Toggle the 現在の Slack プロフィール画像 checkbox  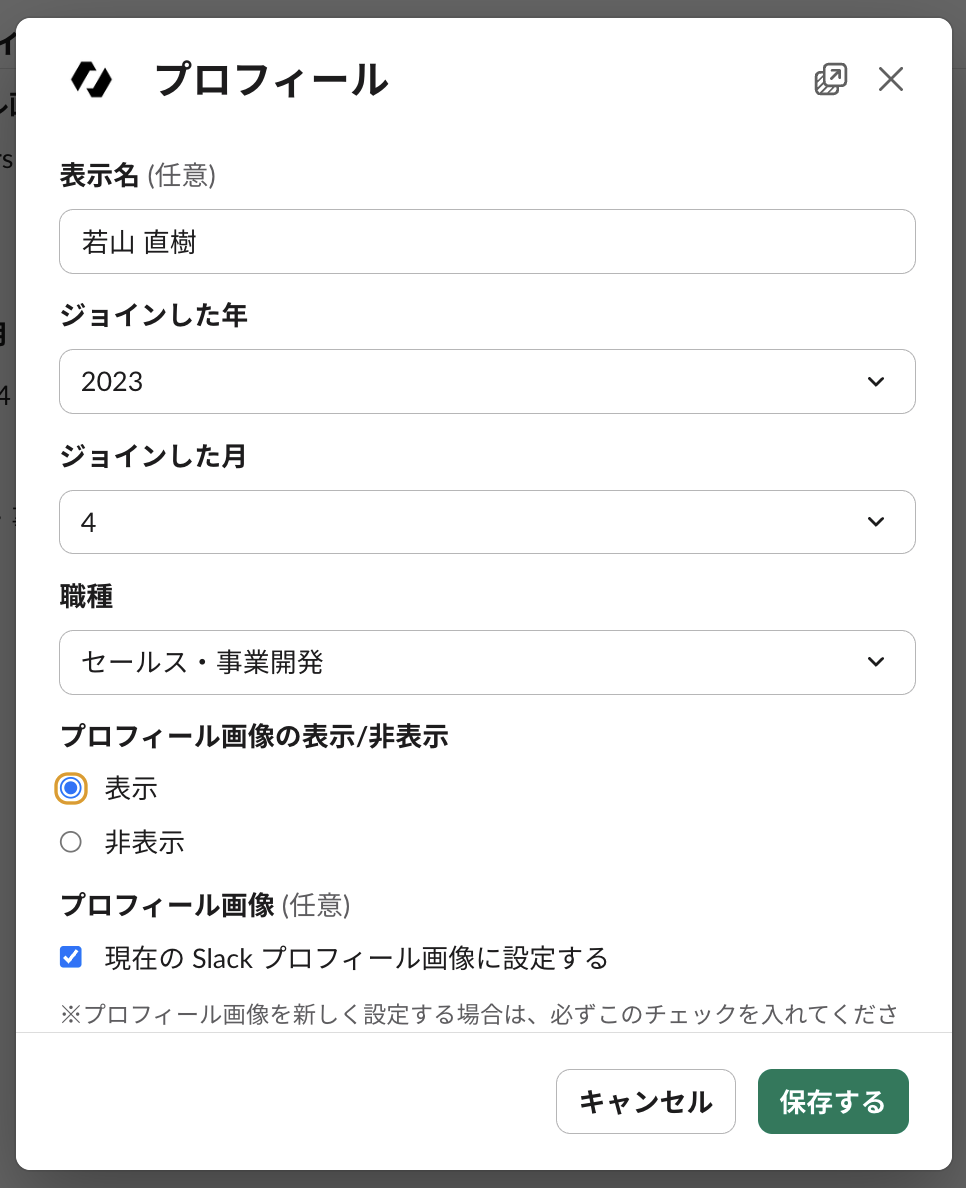[x=71, y=957]
